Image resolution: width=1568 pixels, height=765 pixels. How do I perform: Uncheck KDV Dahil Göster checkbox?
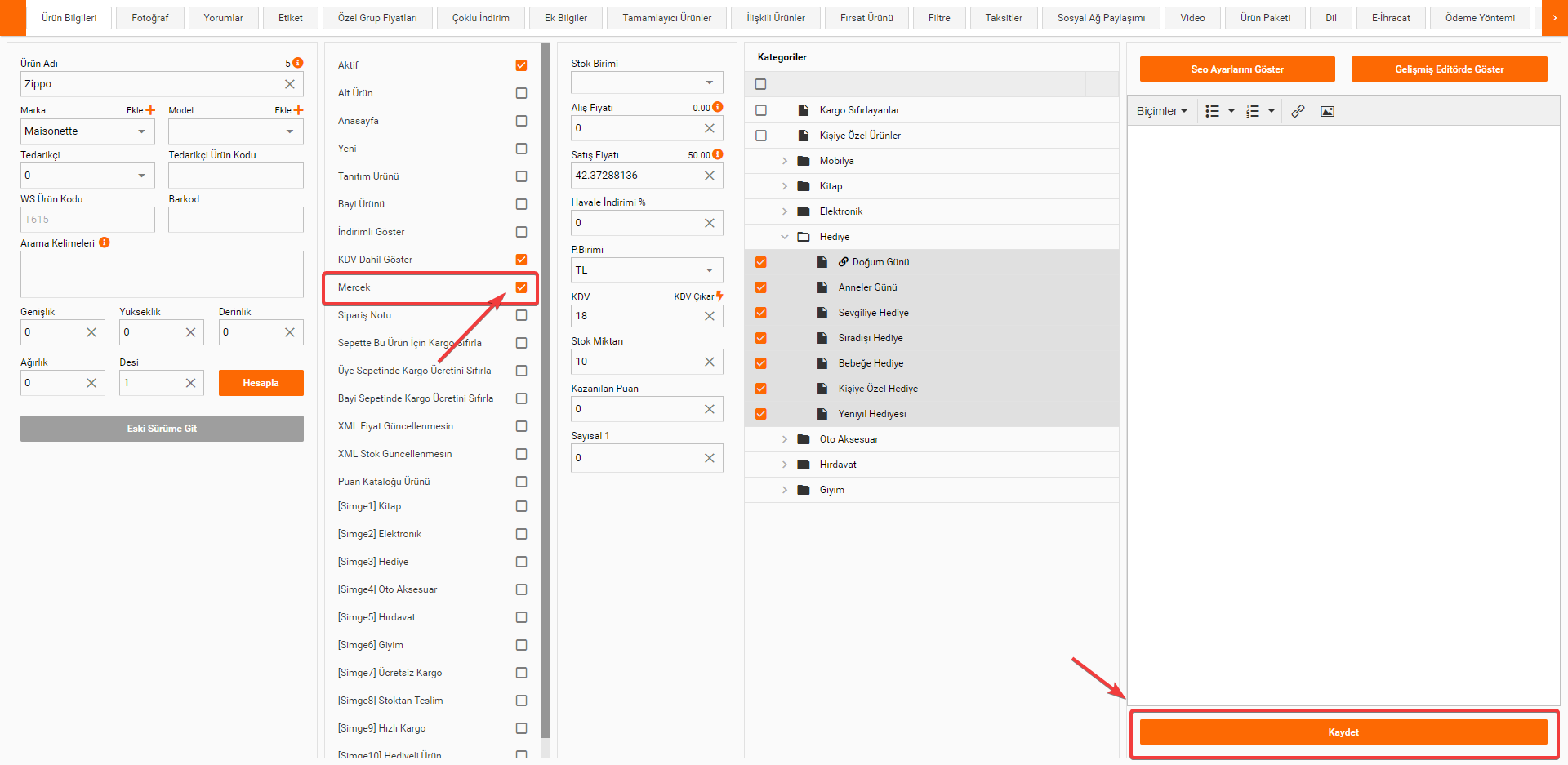(x=521, y=260)
